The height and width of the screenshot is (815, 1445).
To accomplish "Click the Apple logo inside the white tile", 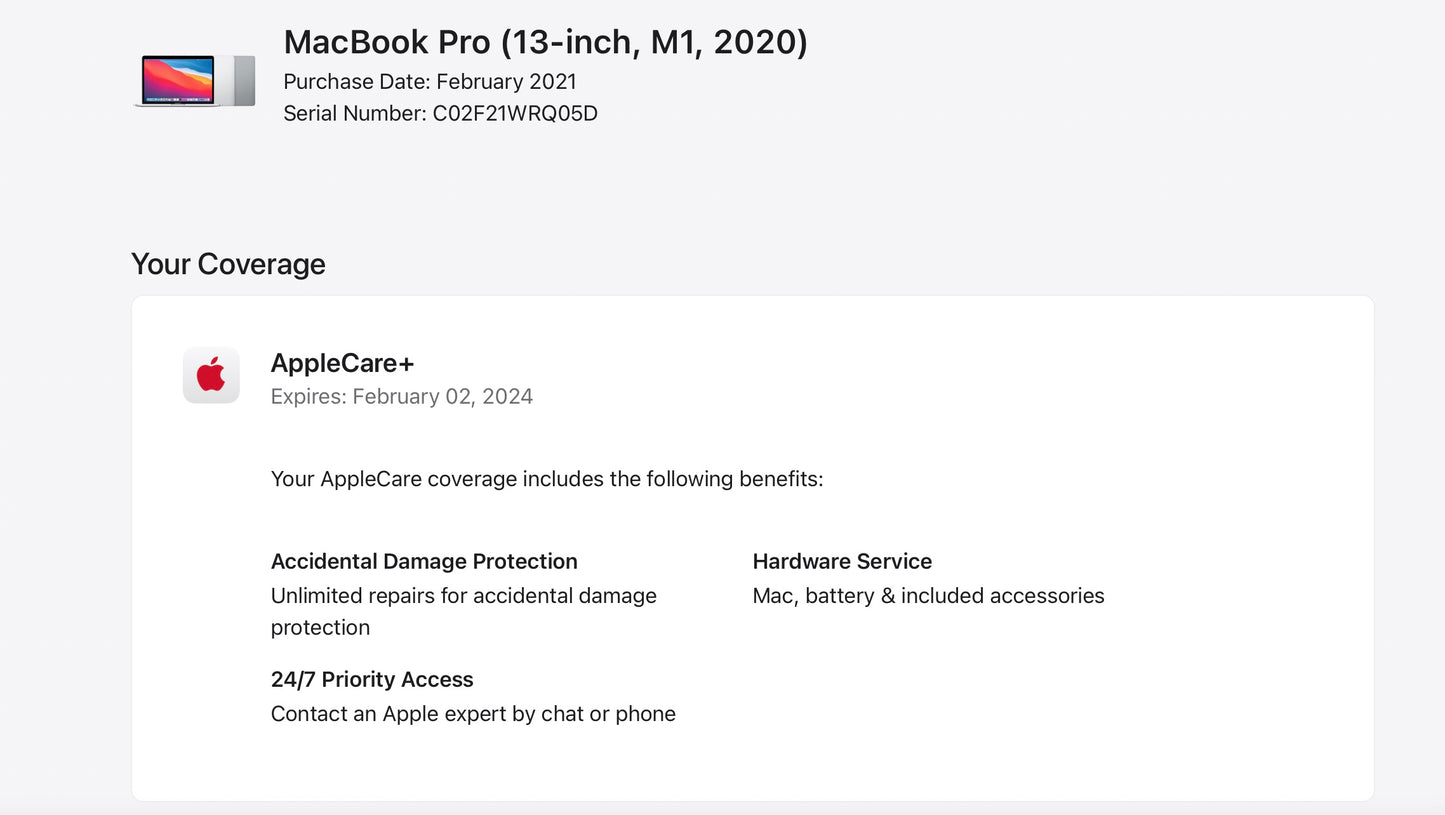I will point(211,375).
